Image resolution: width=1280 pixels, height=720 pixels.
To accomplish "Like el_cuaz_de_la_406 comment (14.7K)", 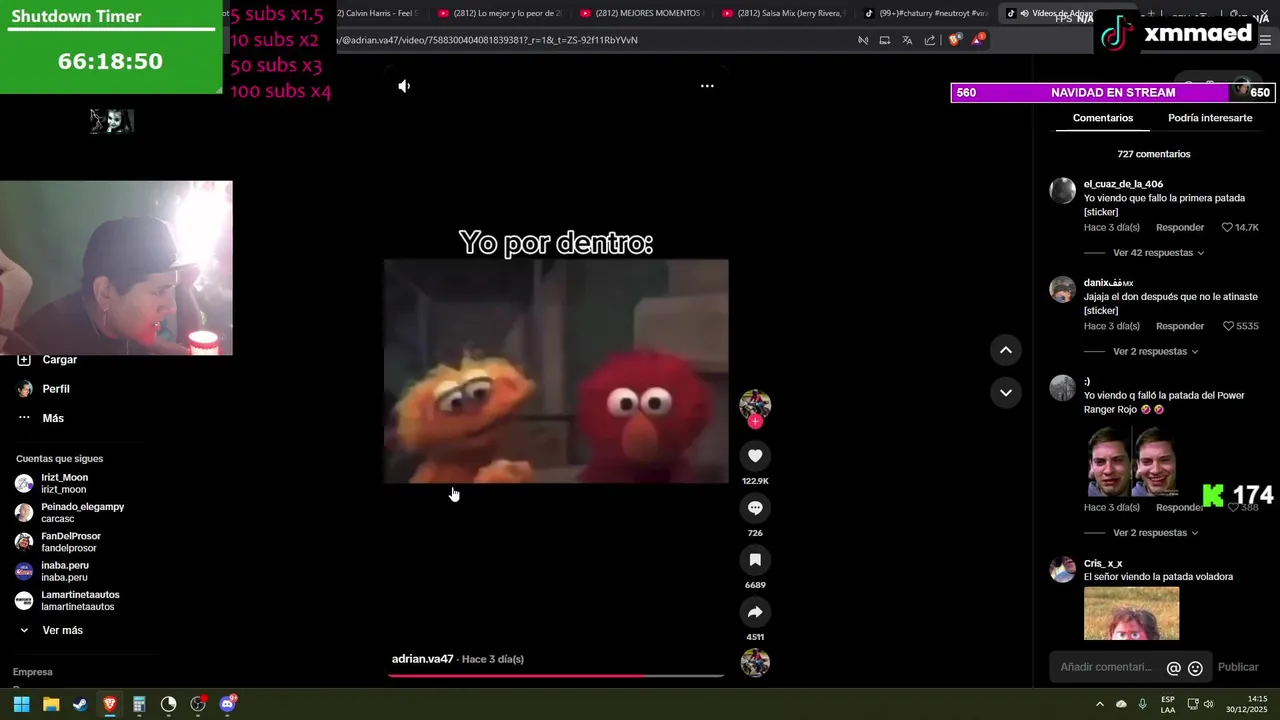I will (x=1229, y=228).
